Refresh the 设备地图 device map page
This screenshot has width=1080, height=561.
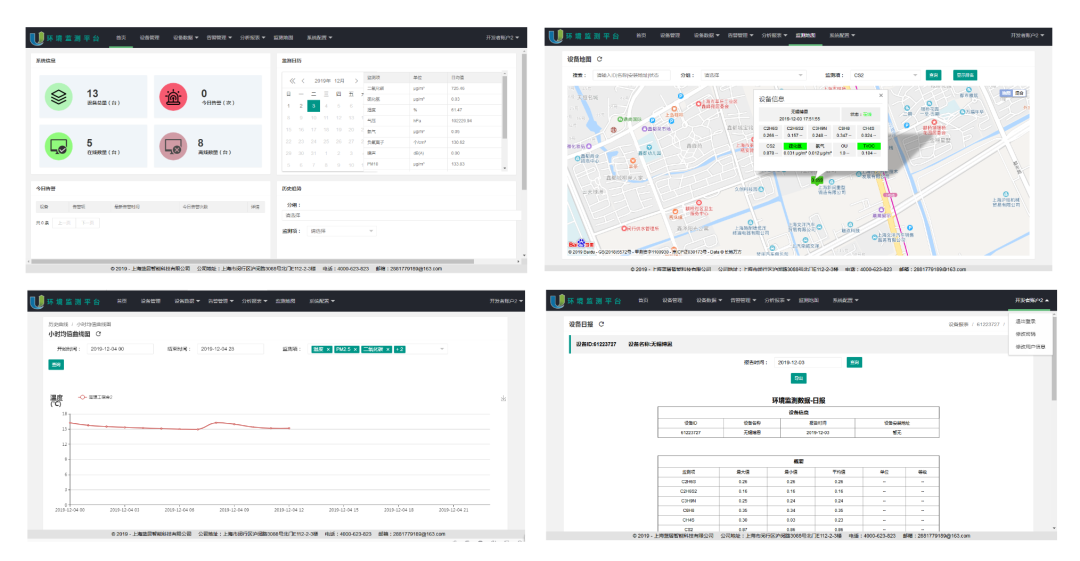[600, 60]
